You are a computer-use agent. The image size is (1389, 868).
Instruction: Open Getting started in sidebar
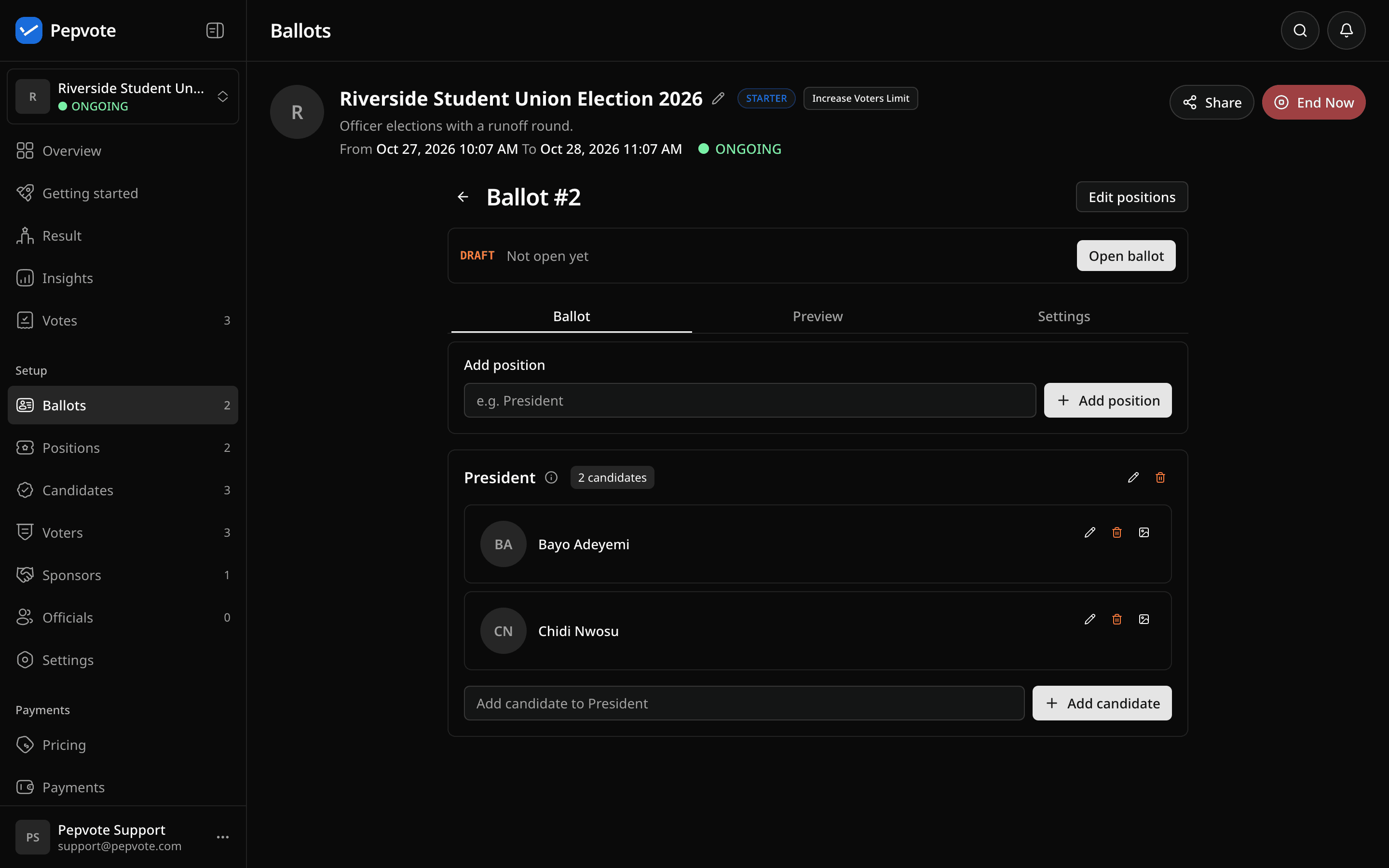(123, 193)
